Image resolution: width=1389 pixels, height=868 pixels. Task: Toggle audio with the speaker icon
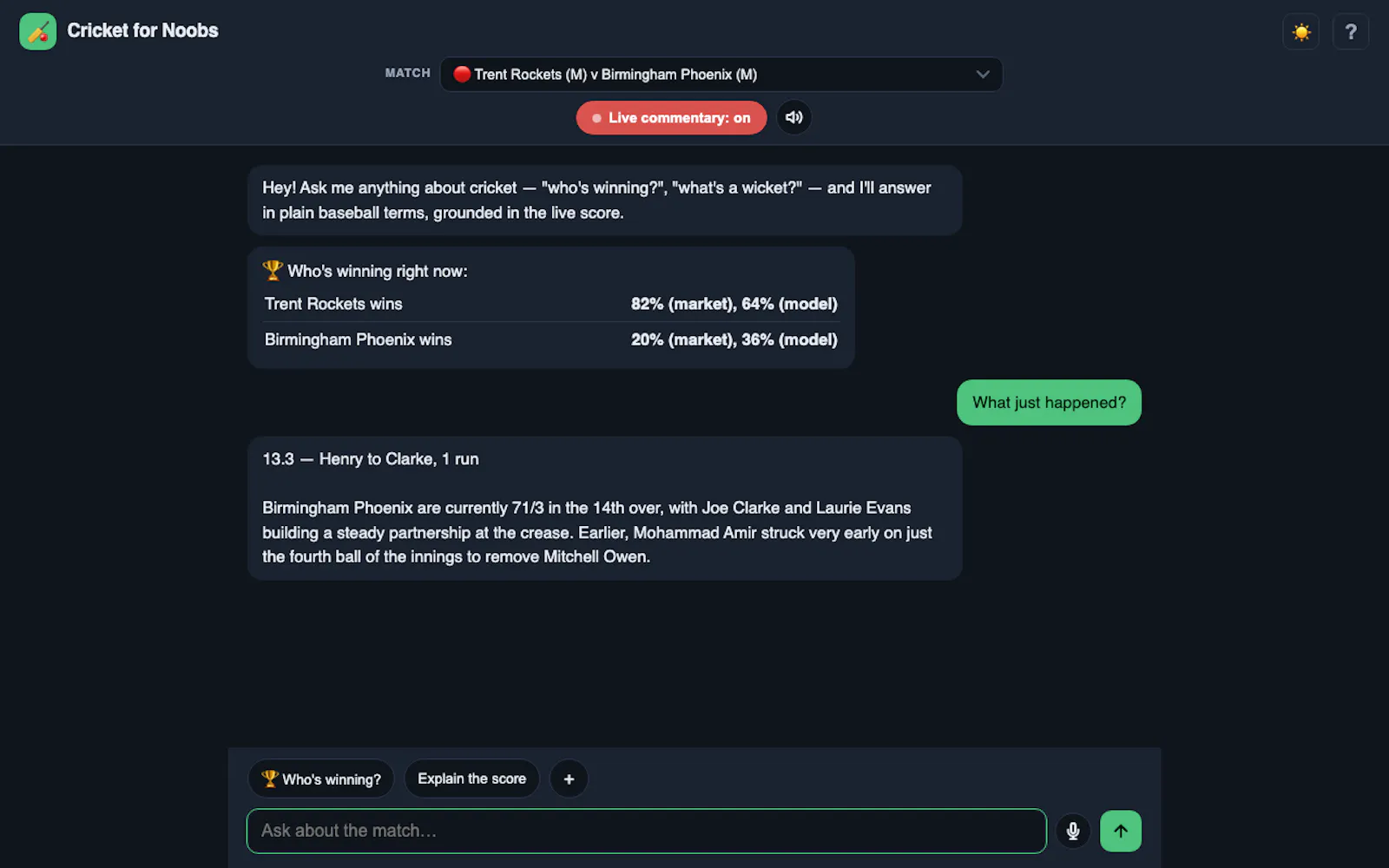(x=794, y=117)
